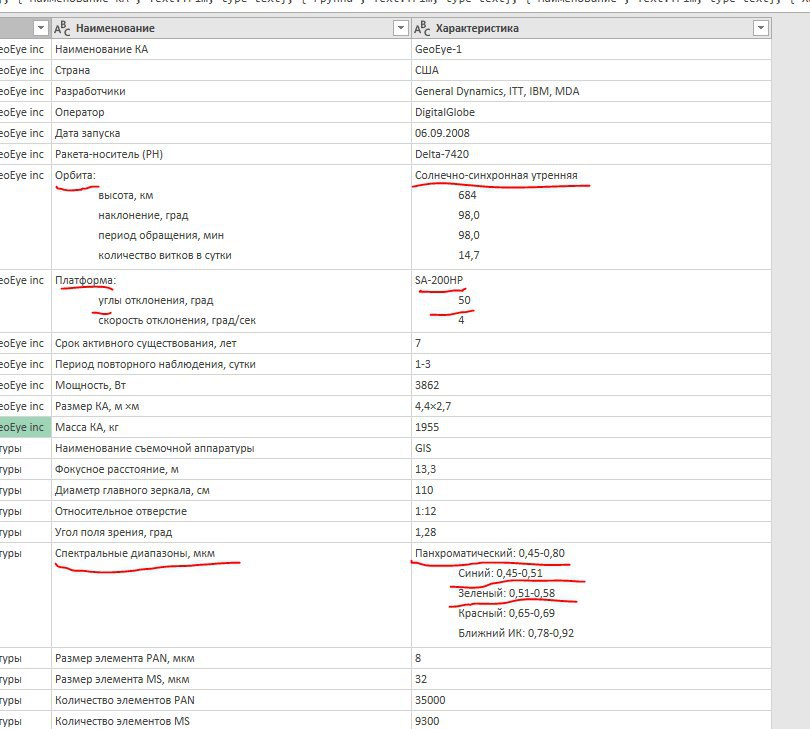Select cell value '1-3'
Screen dimensions: 810x729
(591, 364)
